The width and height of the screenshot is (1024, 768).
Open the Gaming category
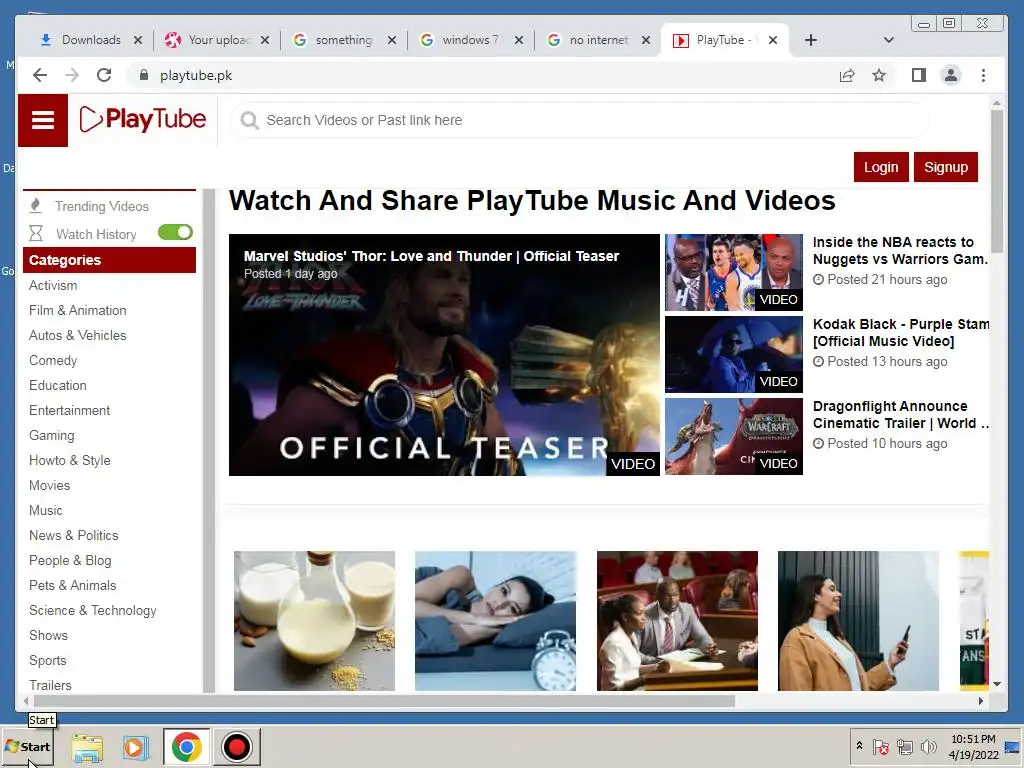coord(52,436)
